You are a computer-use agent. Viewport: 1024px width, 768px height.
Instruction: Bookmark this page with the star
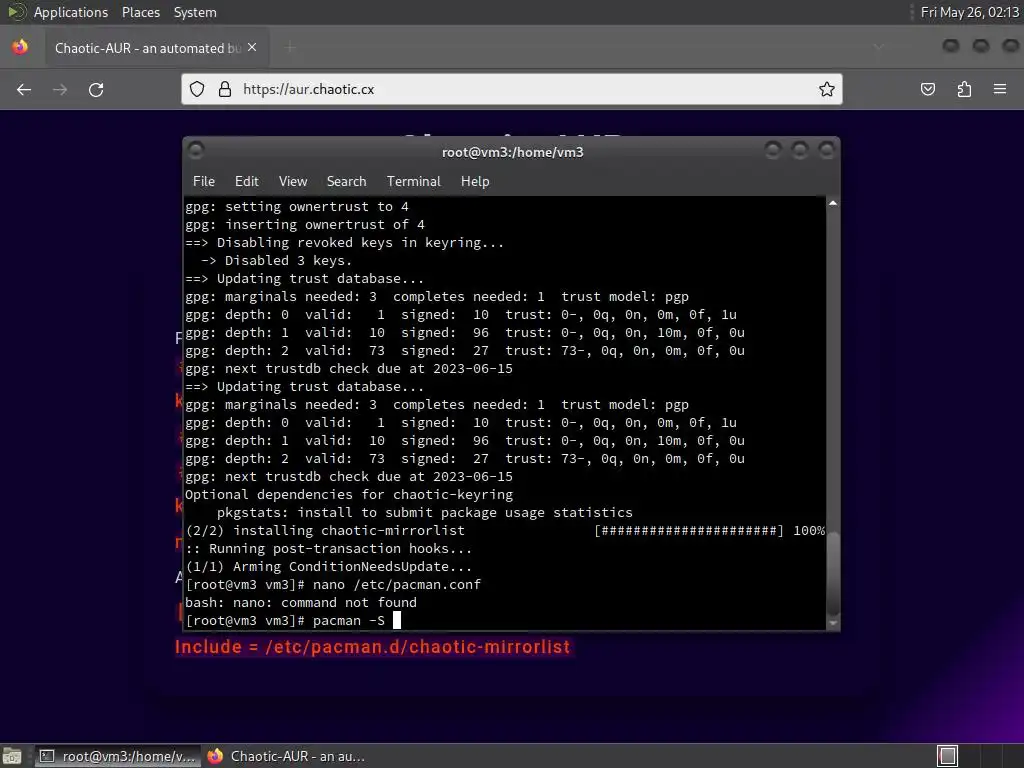pos(827,89)
